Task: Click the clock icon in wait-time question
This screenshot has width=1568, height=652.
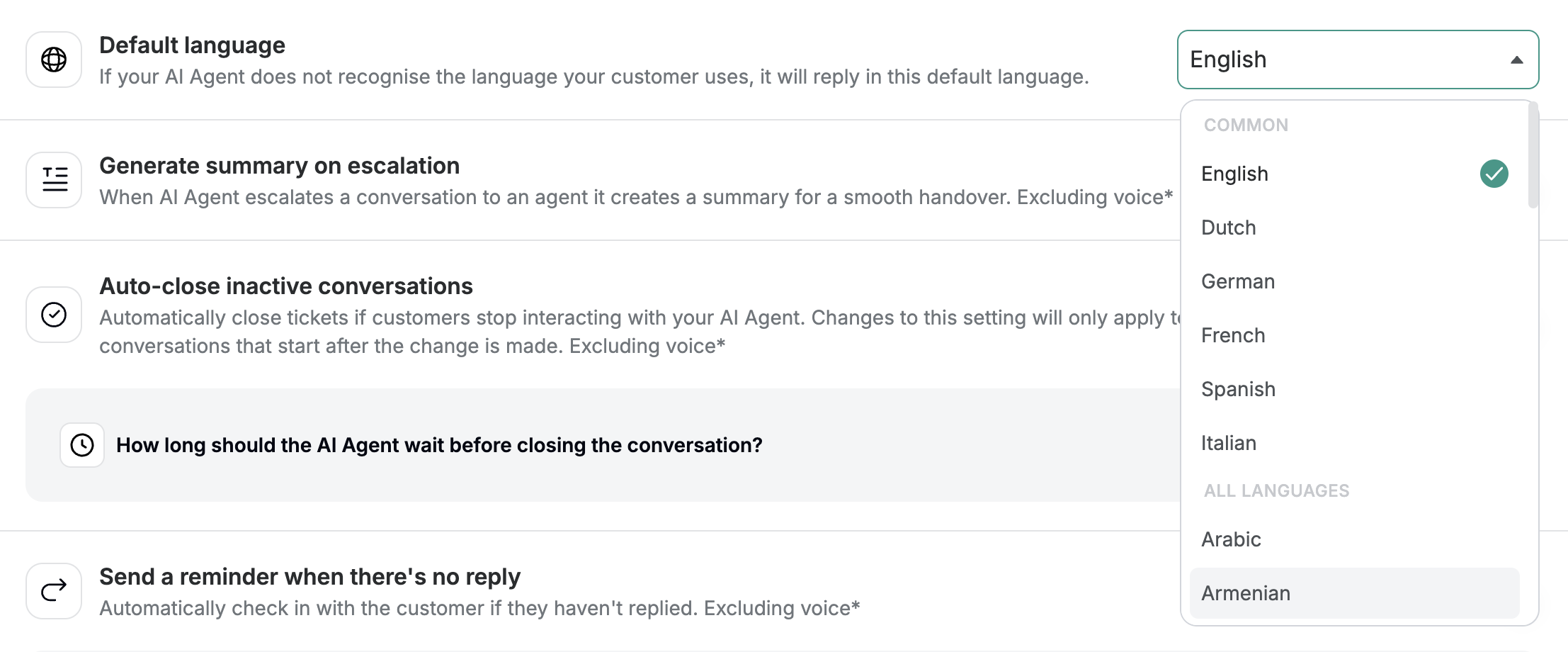Action: tap(82, 445)
